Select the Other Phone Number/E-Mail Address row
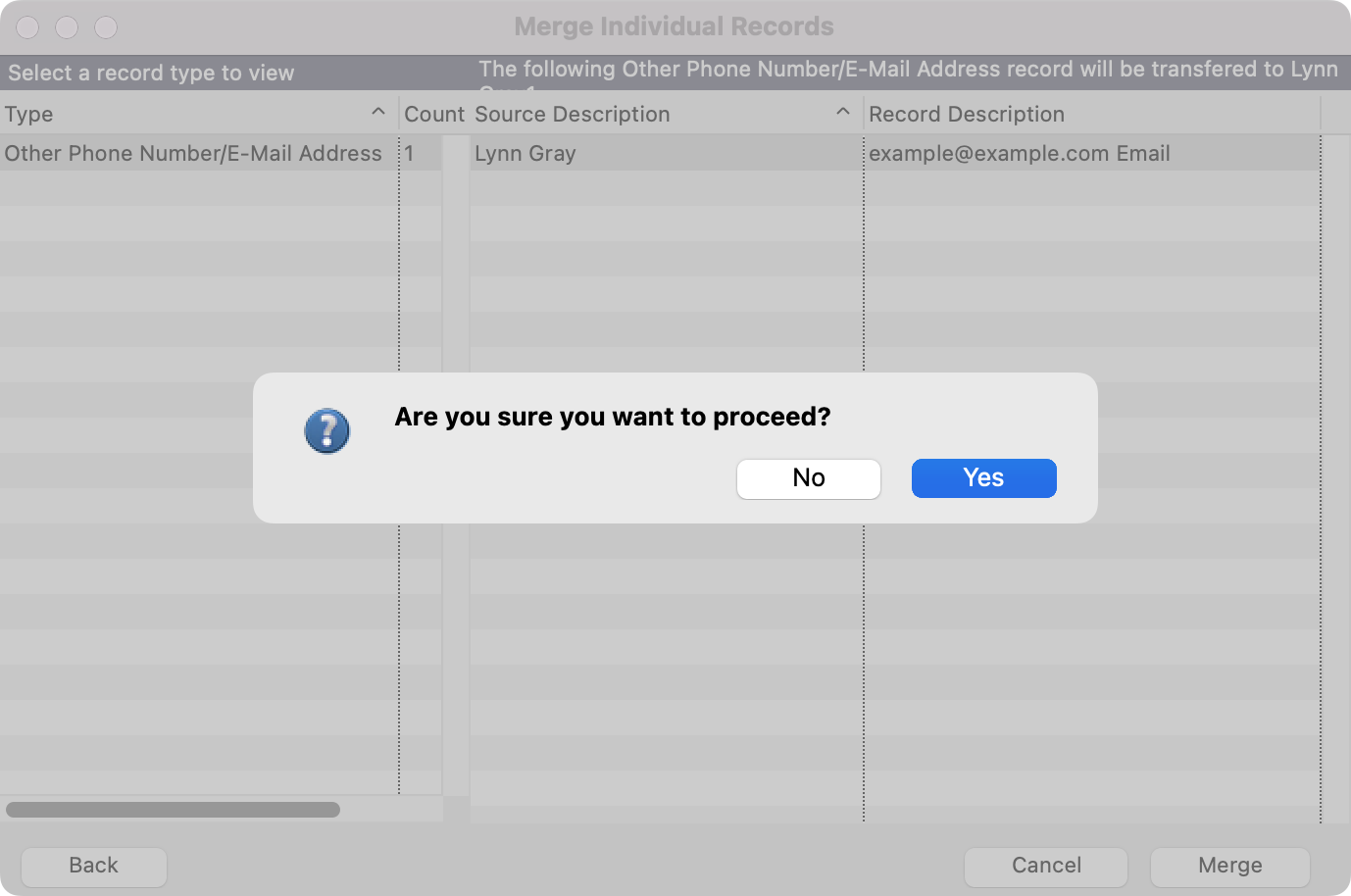1351x896 pixels. [x=193, y=153]
